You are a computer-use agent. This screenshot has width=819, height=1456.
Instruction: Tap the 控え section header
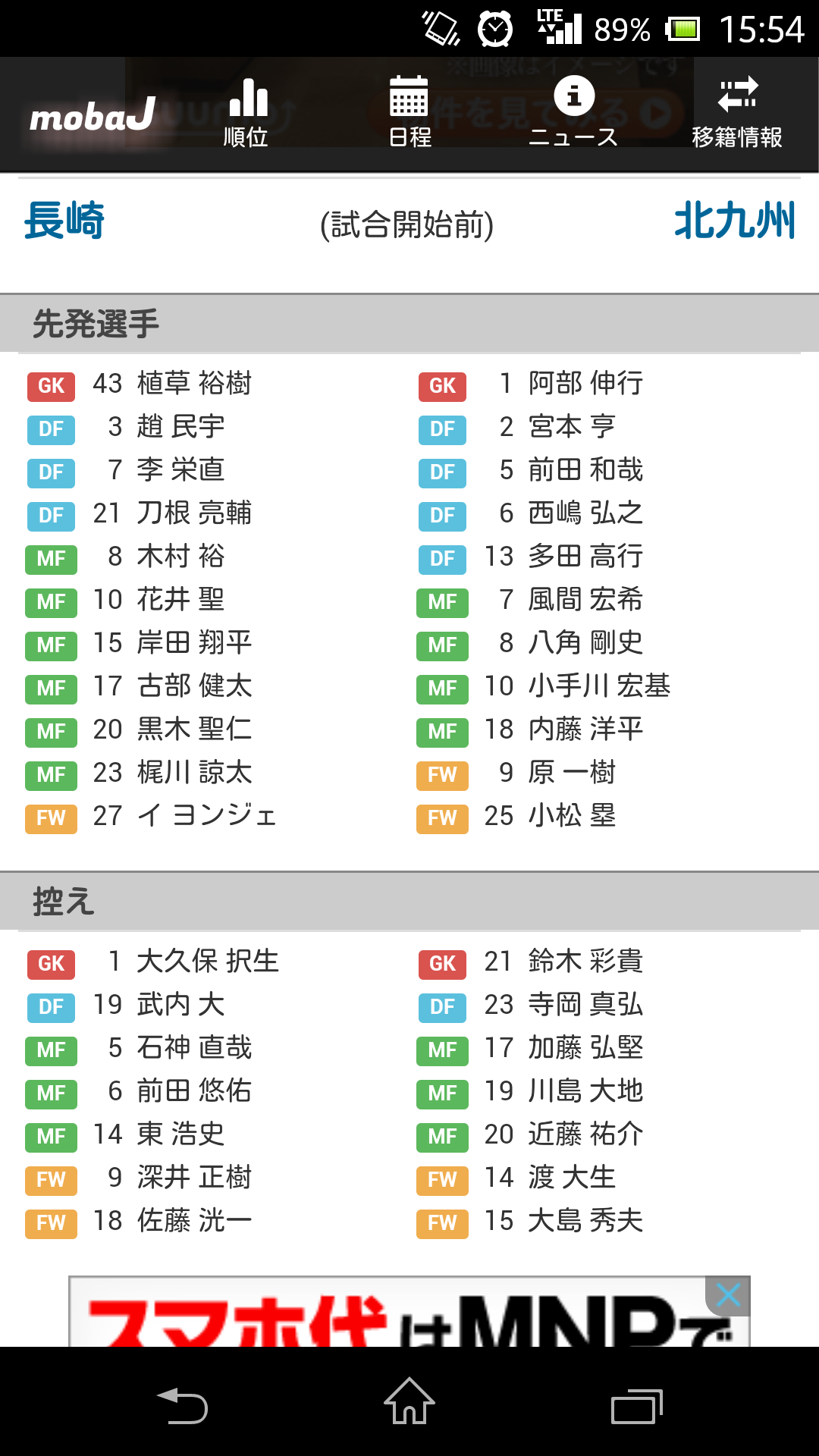64,902
